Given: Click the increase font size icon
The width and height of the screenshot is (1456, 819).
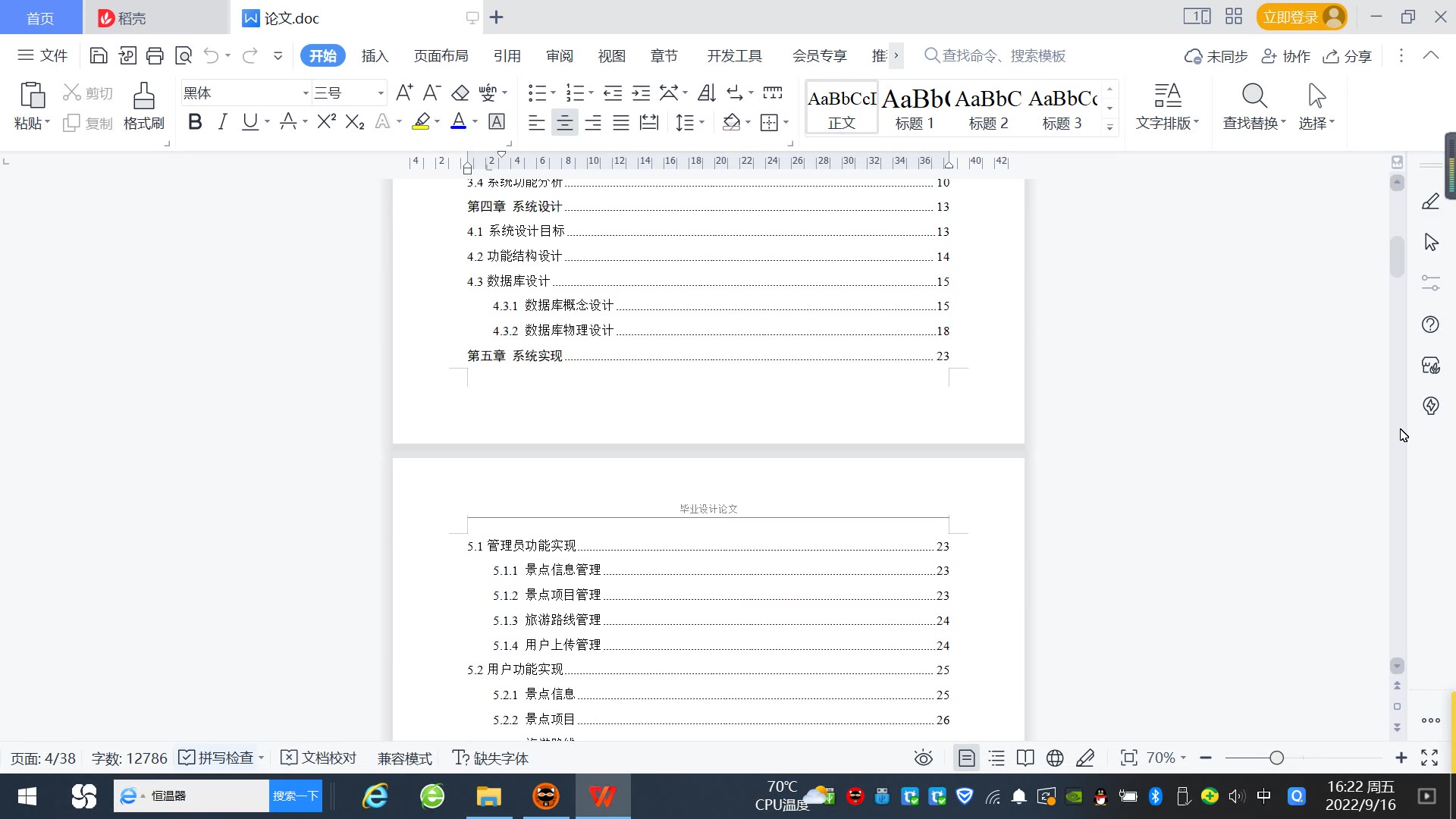Looking at the screenshot, I should pos(404,93).
